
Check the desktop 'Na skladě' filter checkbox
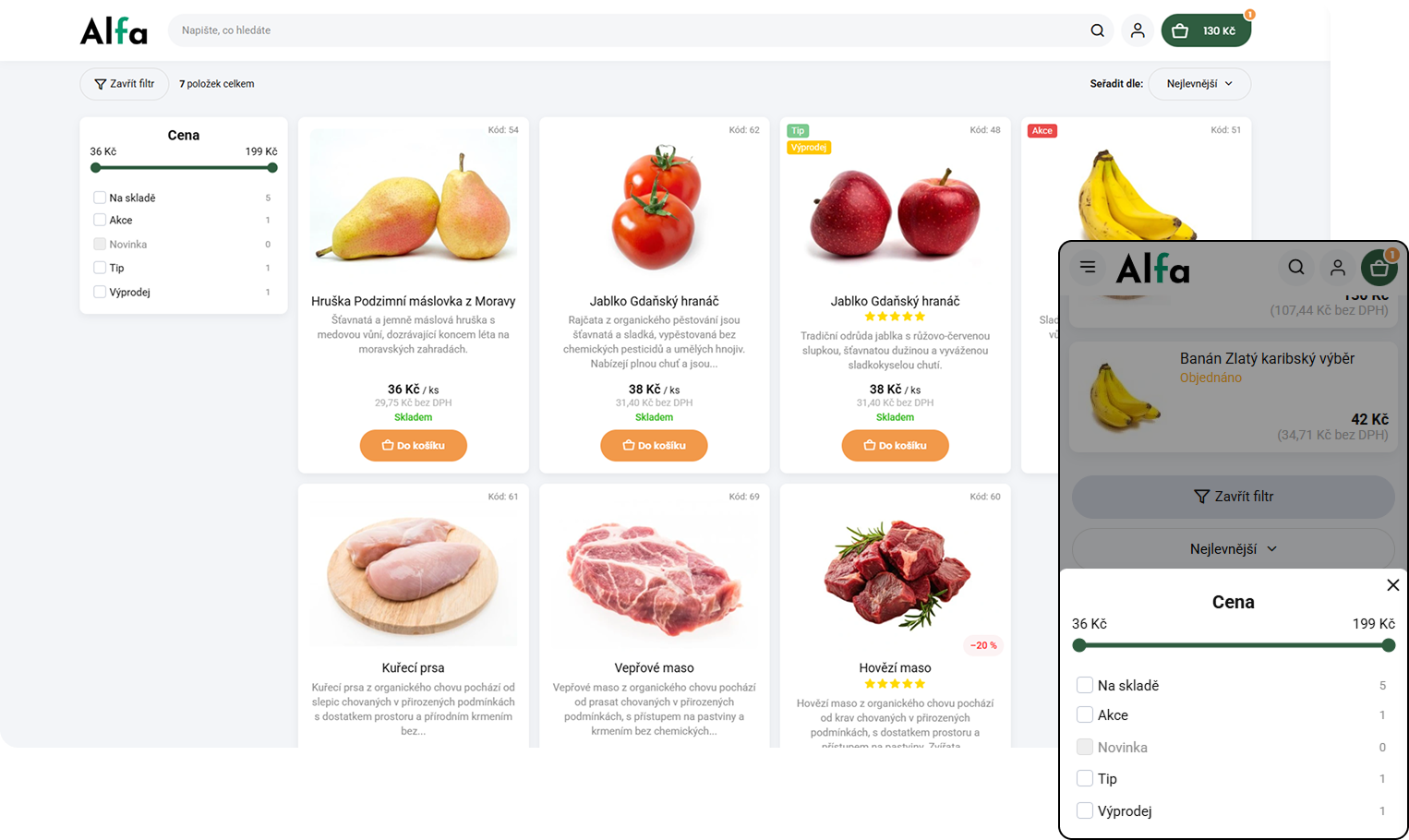click(x=100, y=198)
